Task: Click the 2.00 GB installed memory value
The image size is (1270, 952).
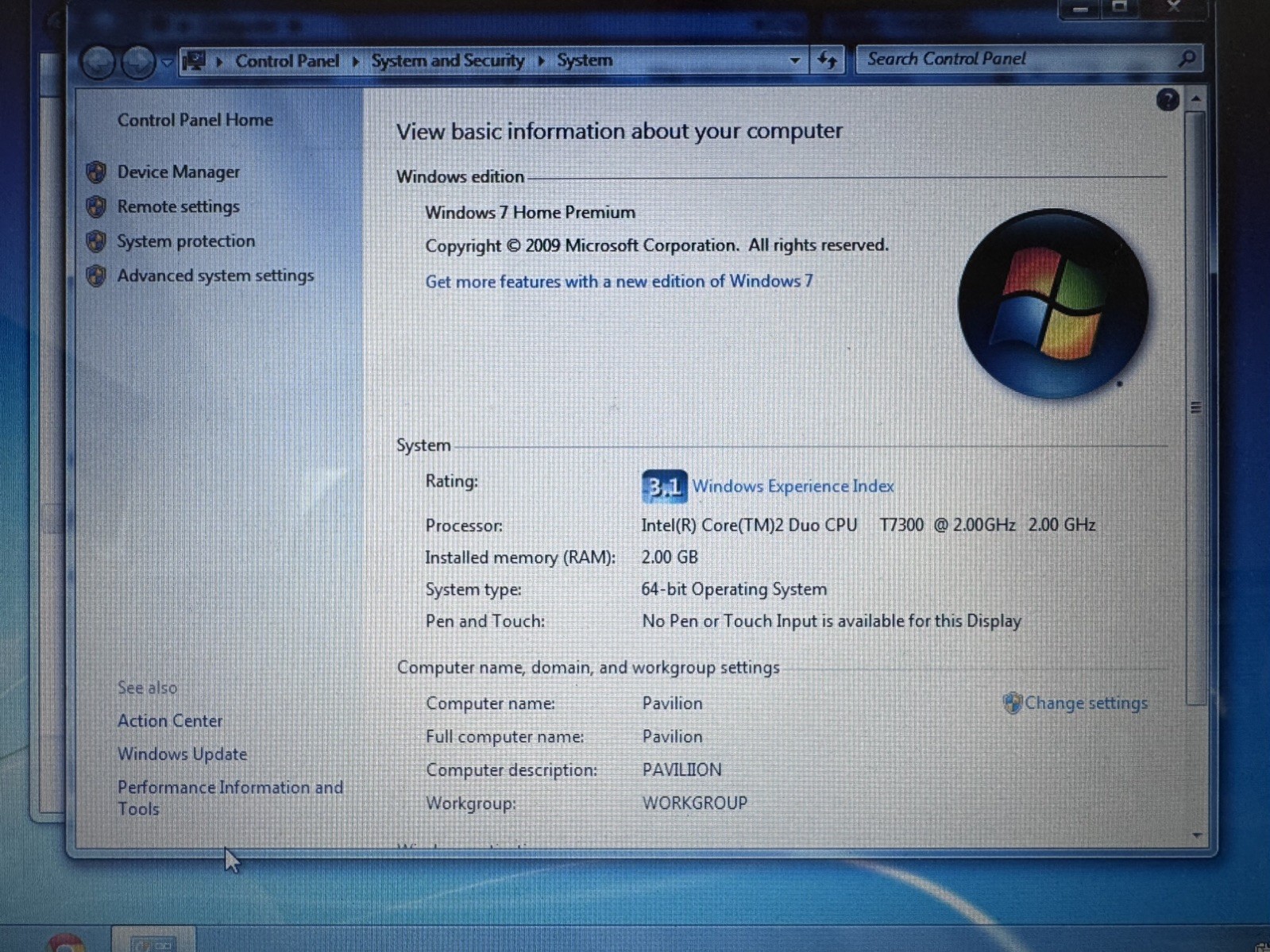Action: (x=670, y=557)
